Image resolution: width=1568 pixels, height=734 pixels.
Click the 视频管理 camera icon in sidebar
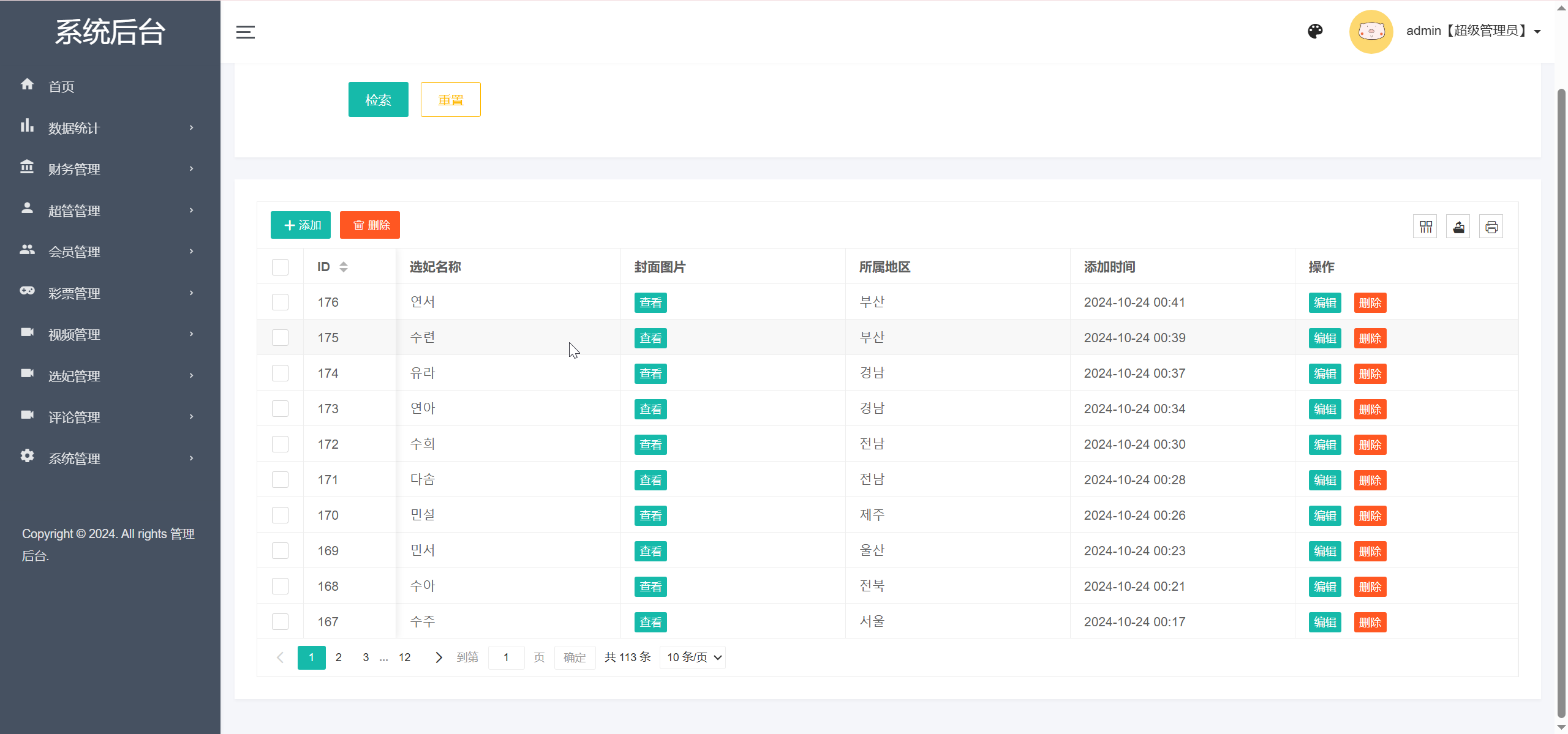point(28,334)
